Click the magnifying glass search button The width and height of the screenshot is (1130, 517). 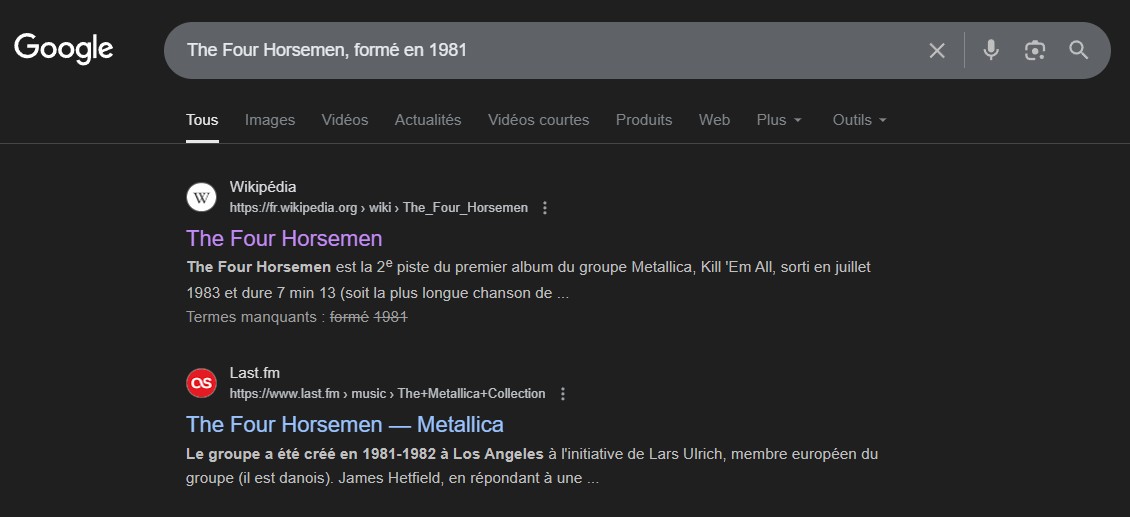tap(1078, 50)
